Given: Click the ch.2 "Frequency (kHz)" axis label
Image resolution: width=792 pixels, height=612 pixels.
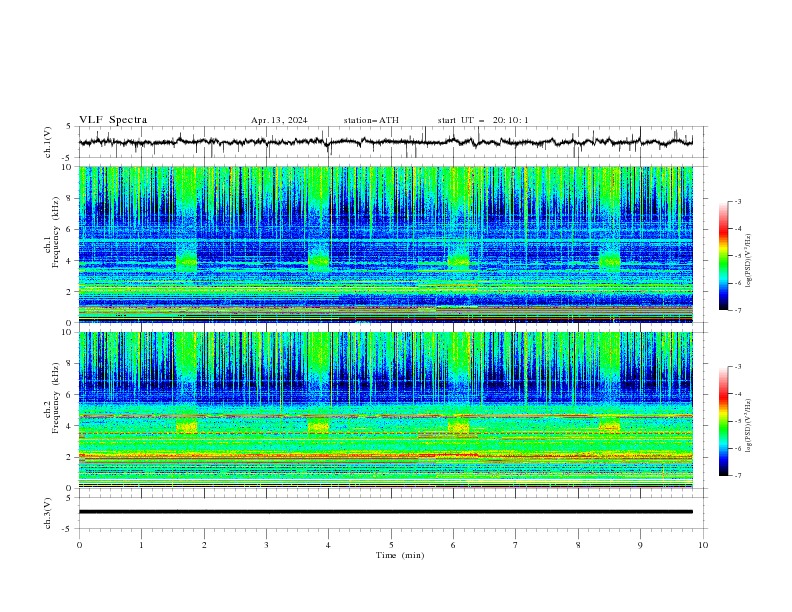Looking at the screenshot, I should 56,398.
